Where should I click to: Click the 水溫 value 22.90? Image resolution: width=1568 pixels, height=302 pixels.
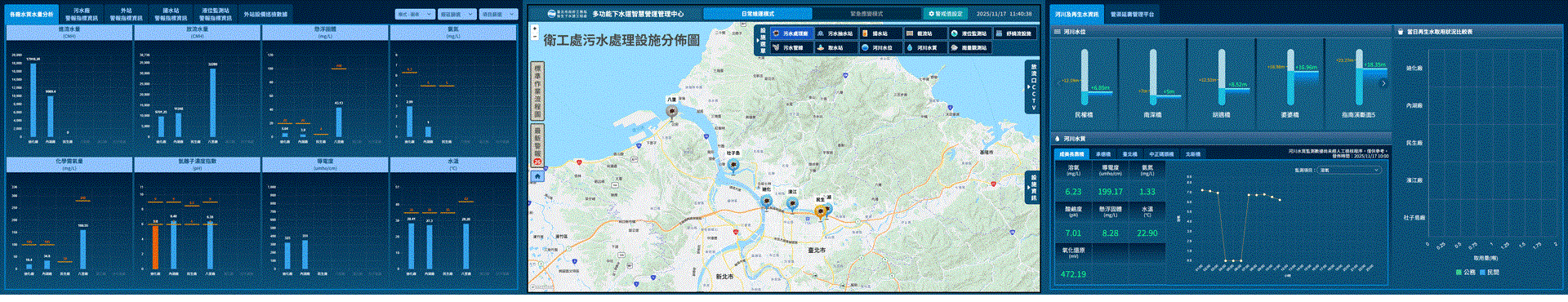[x=1147, y=233]
